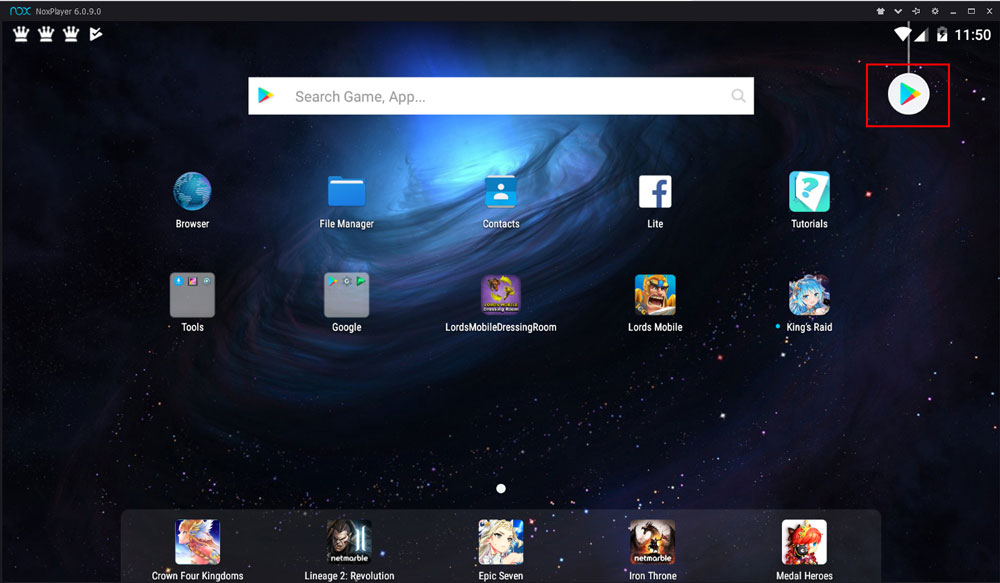This screenshot has height=583, width=1000.
Task: Open NoxPlayer settings gear in title bar
Action: pyautogui.click(x=935, y=11)
